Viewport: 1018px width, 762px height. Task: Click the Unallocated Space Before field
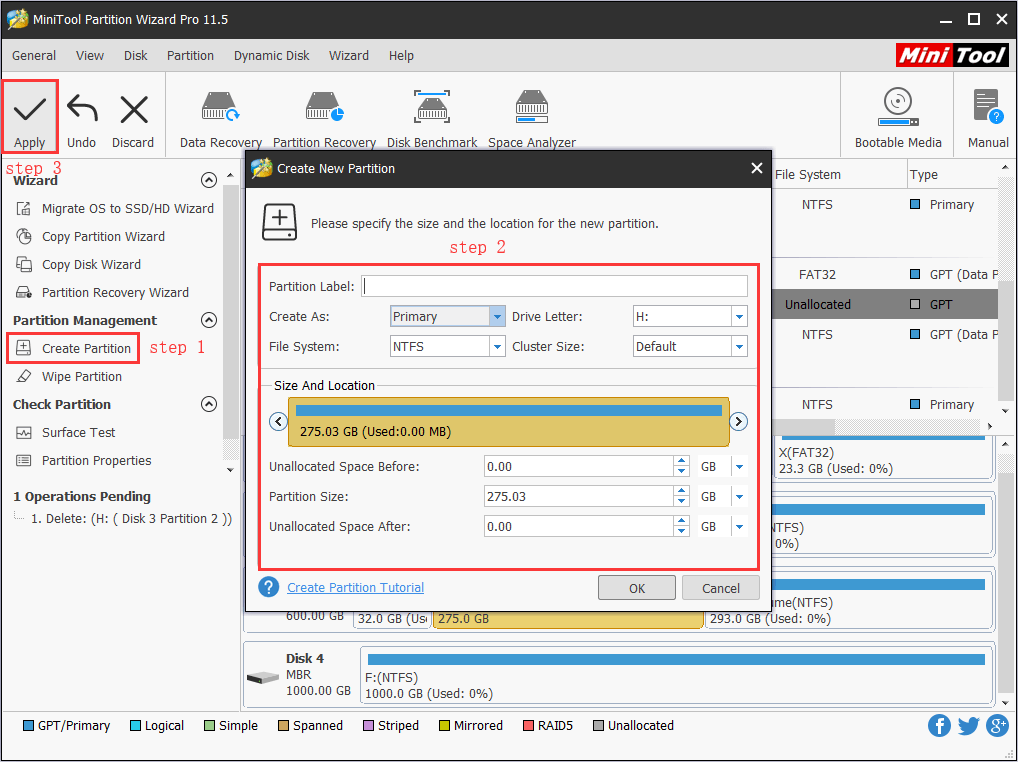coord(578,467)
